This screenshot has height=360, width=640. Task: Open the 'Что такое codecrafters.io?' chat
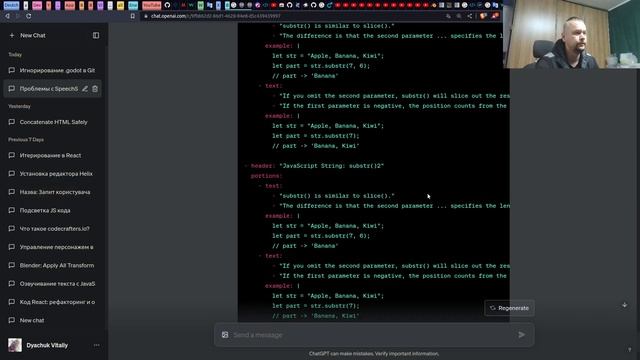point(53,229)
